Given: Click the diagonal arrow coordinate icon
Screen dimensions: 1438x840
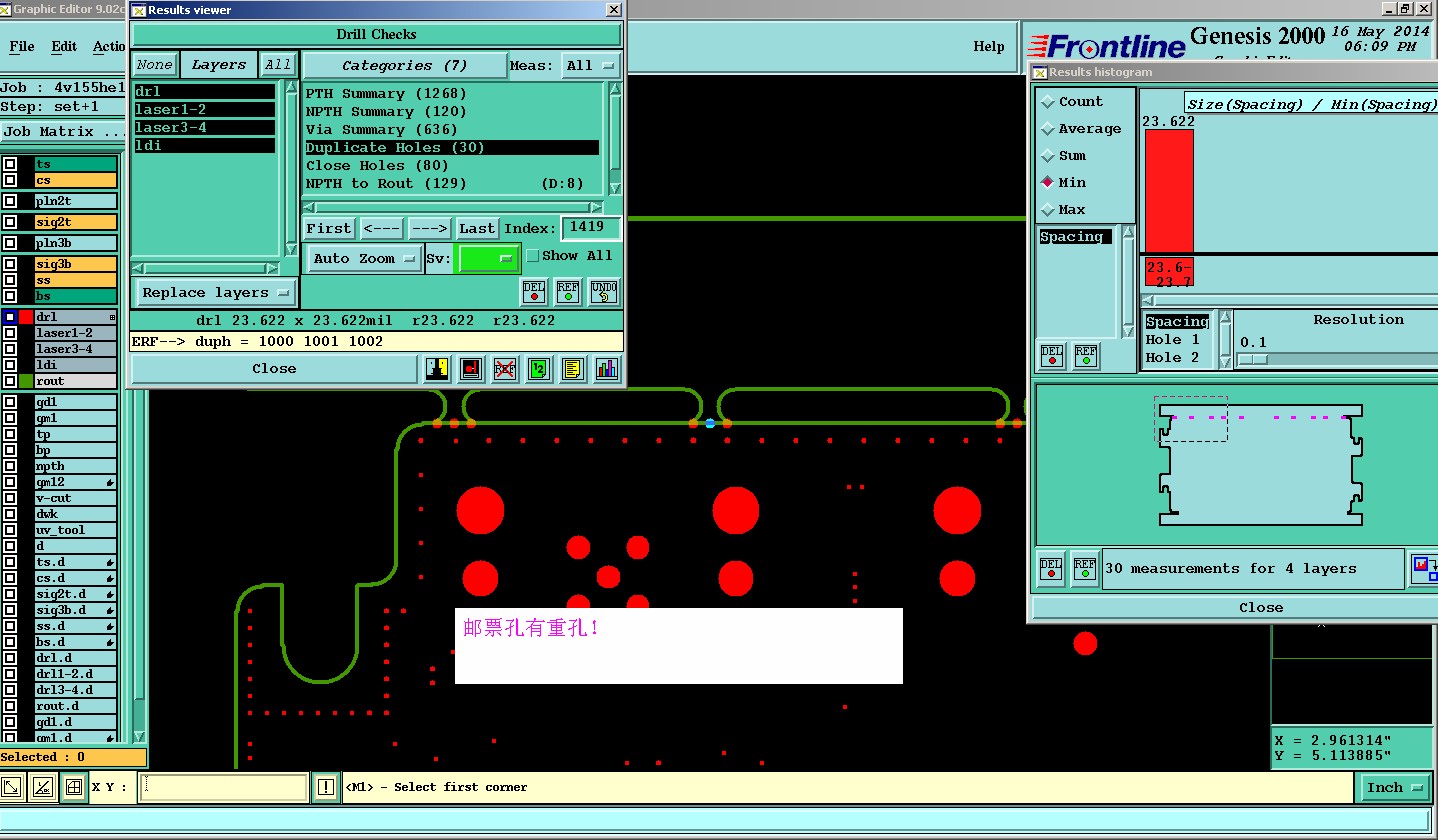Looking at the screenshot, I should (x=12, y=787).
